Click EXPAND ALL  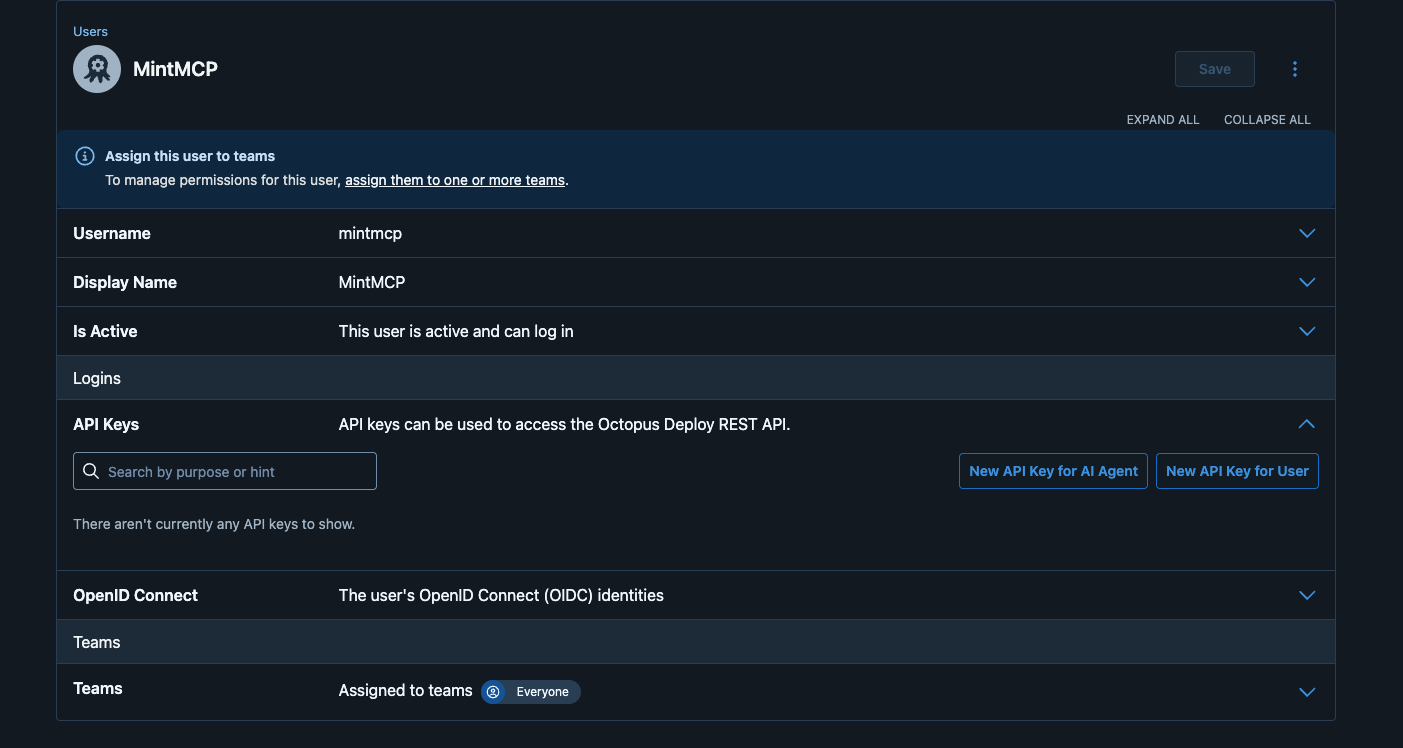(x=1163, y=120)
